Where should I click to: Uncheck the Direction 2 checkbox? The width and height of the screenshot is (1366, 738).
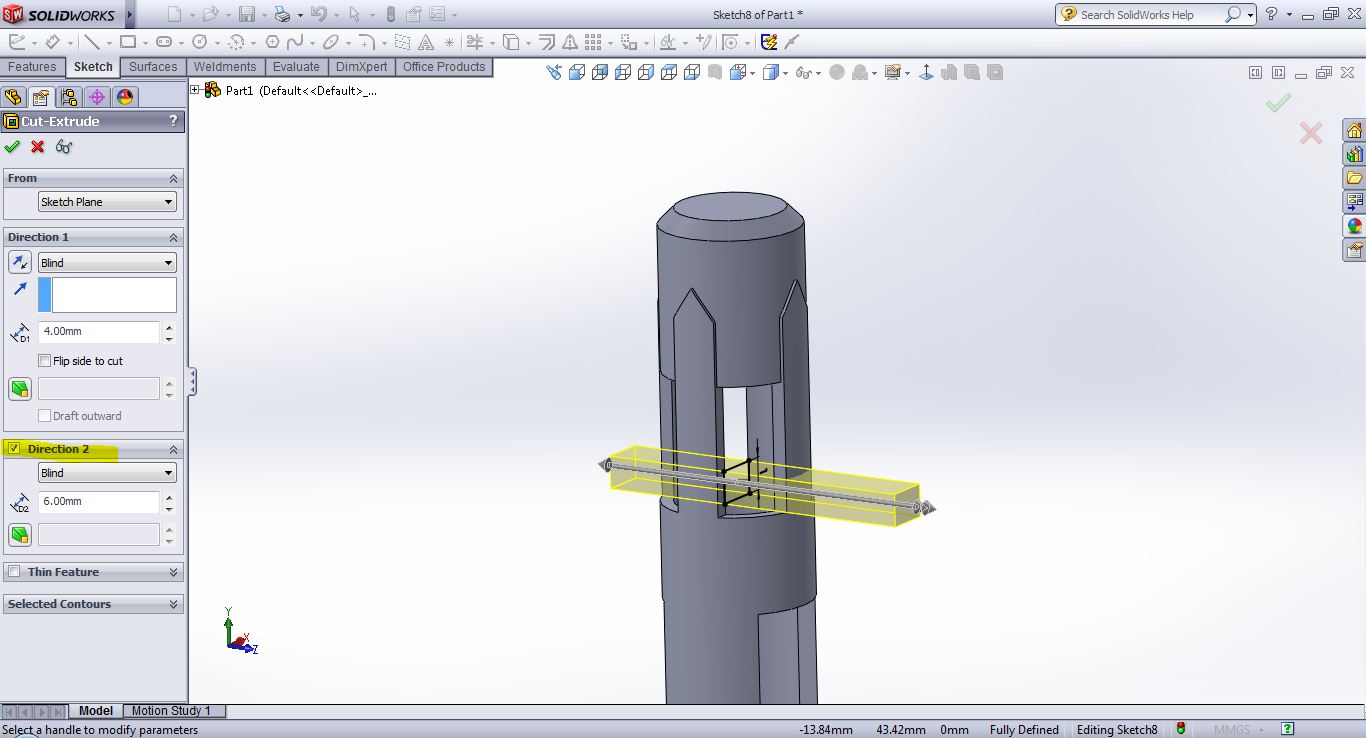[14, 449]
